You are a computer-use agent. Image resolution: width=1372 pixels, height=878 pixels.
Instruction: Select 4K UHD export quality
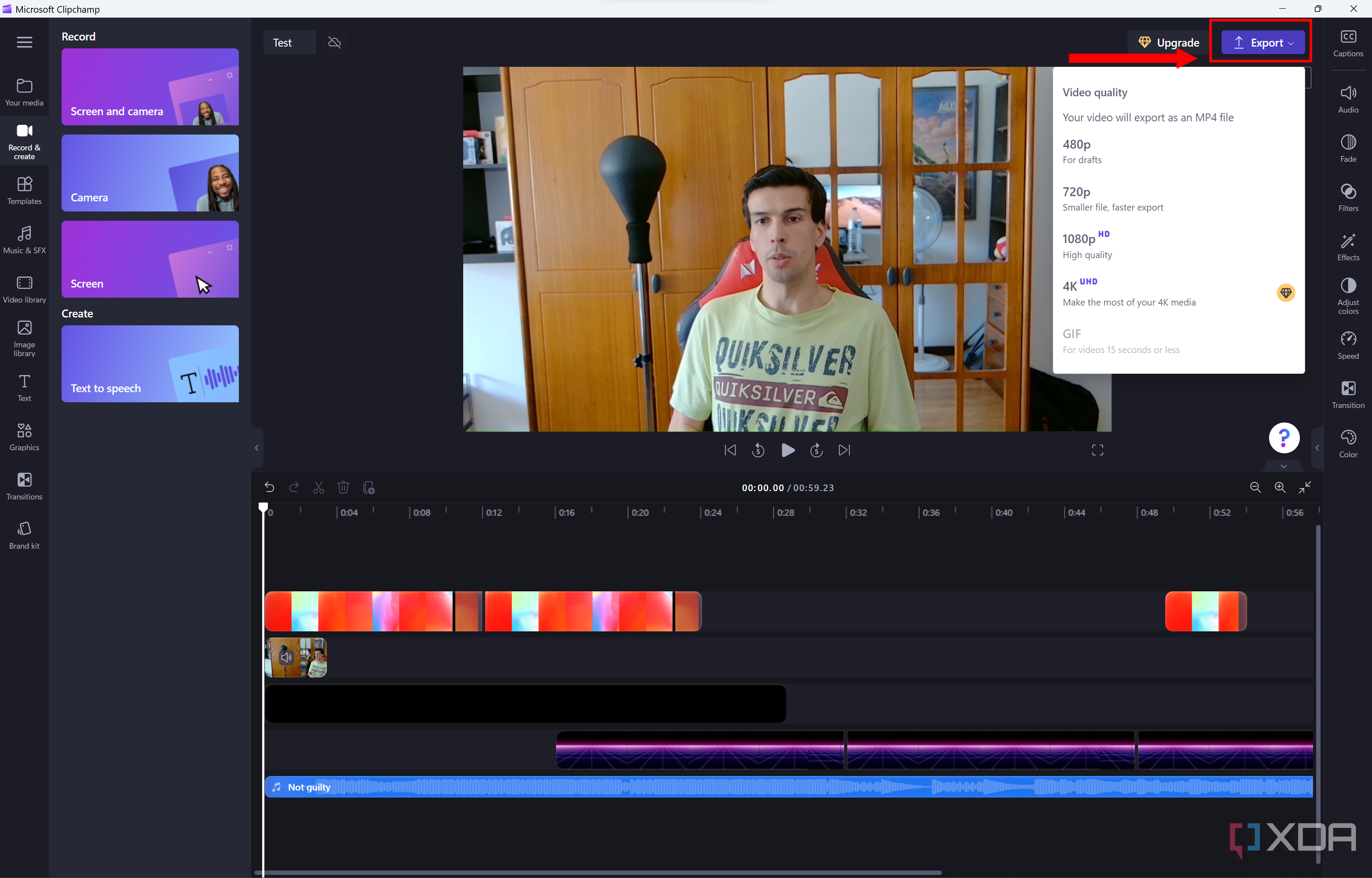1178,293
